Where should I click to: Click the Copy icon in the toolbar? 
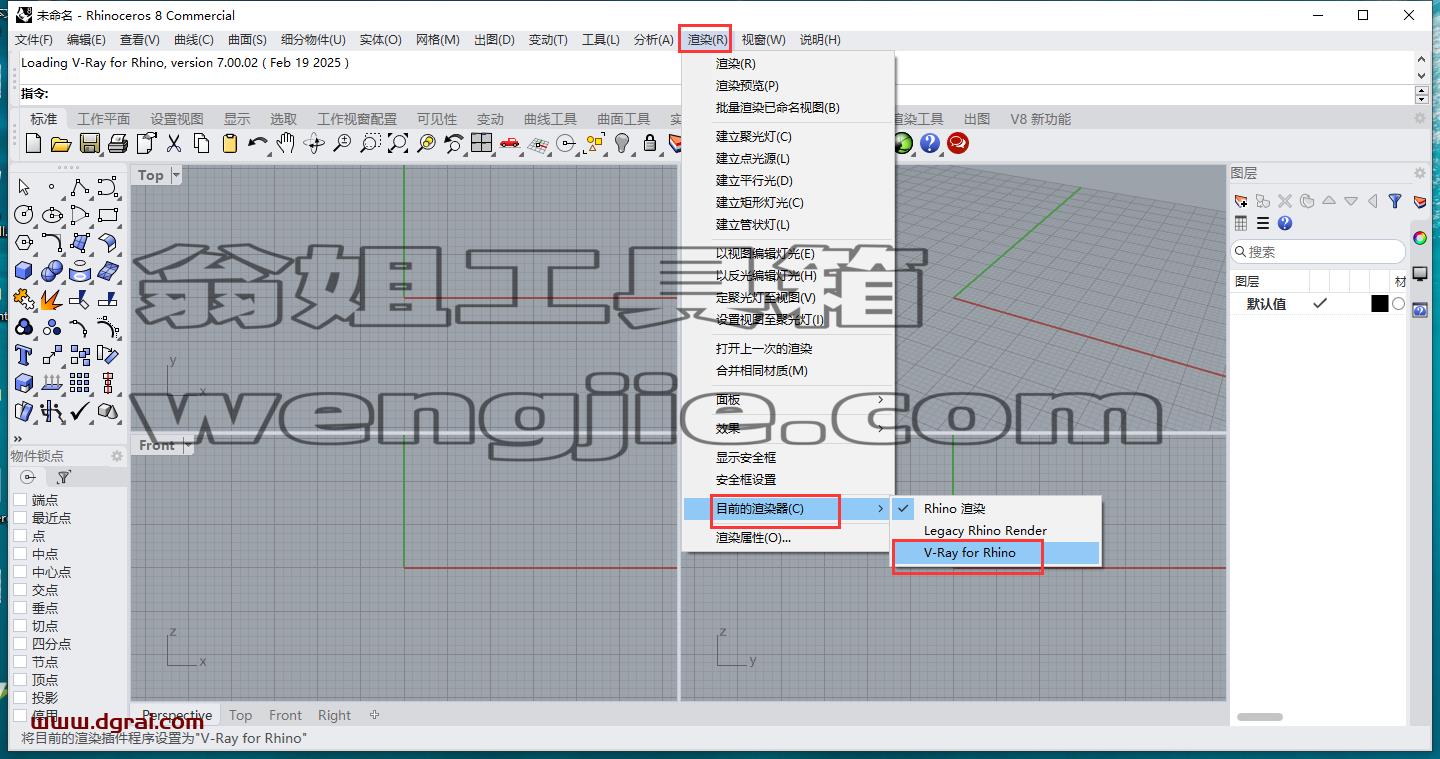tap(202, 143)
